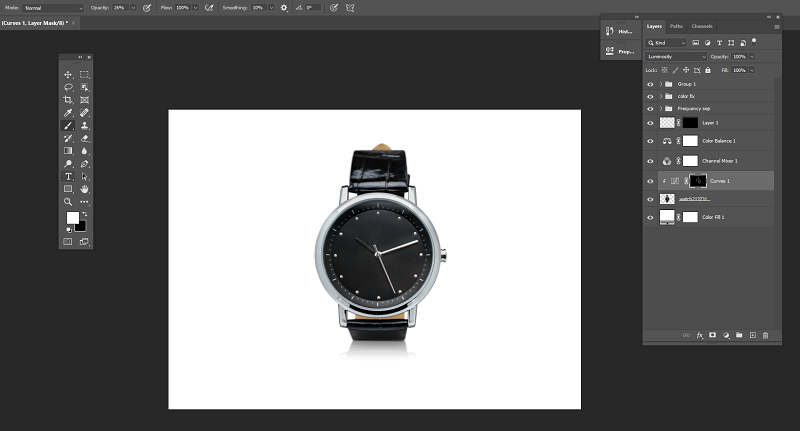Open layer Opacity dropdown arrow
This screenshot has height=431, width=800.
(x=752, y=57)
